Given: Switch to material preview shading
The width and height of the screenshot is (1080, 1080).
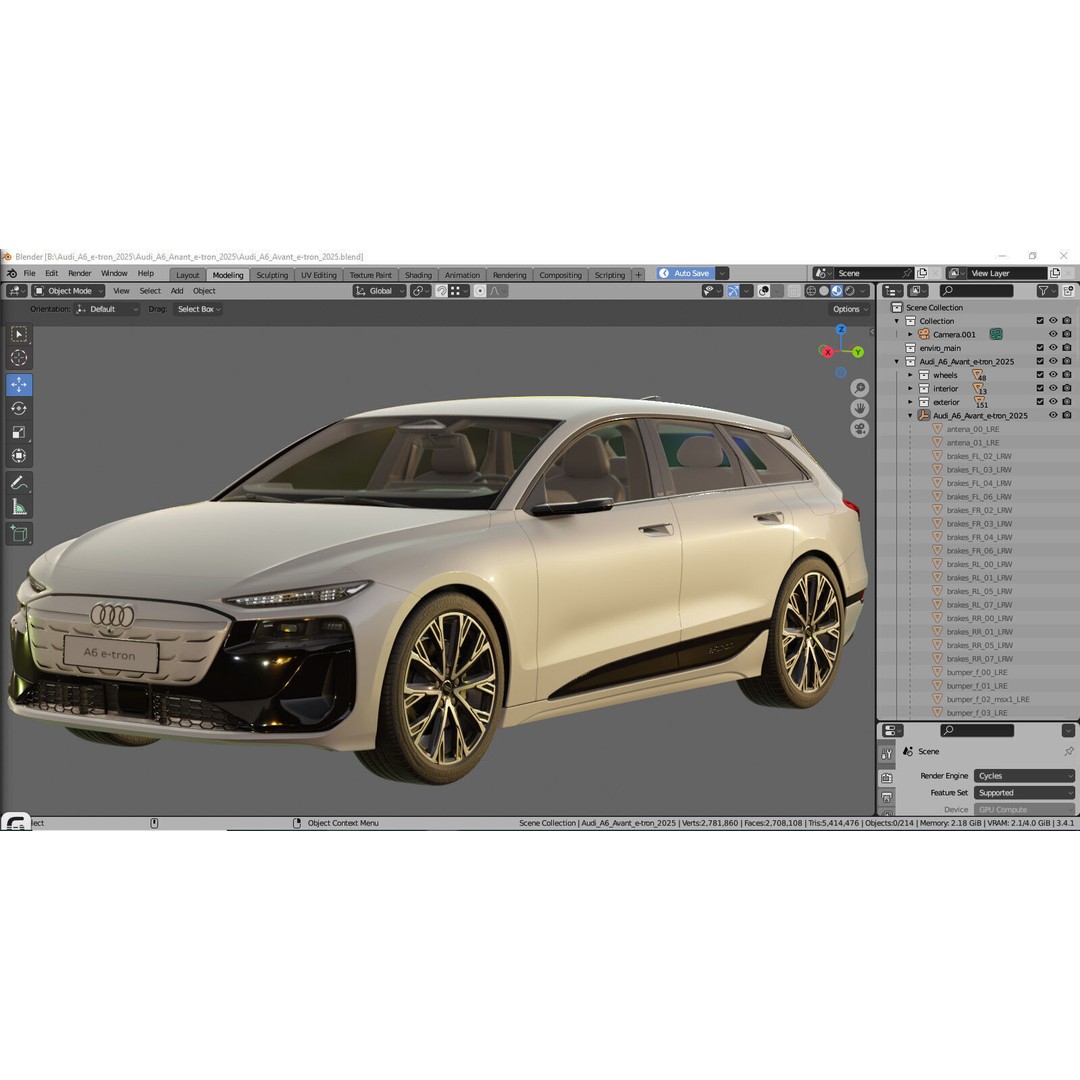Looking at the screenshot, I should click(836, 291).
